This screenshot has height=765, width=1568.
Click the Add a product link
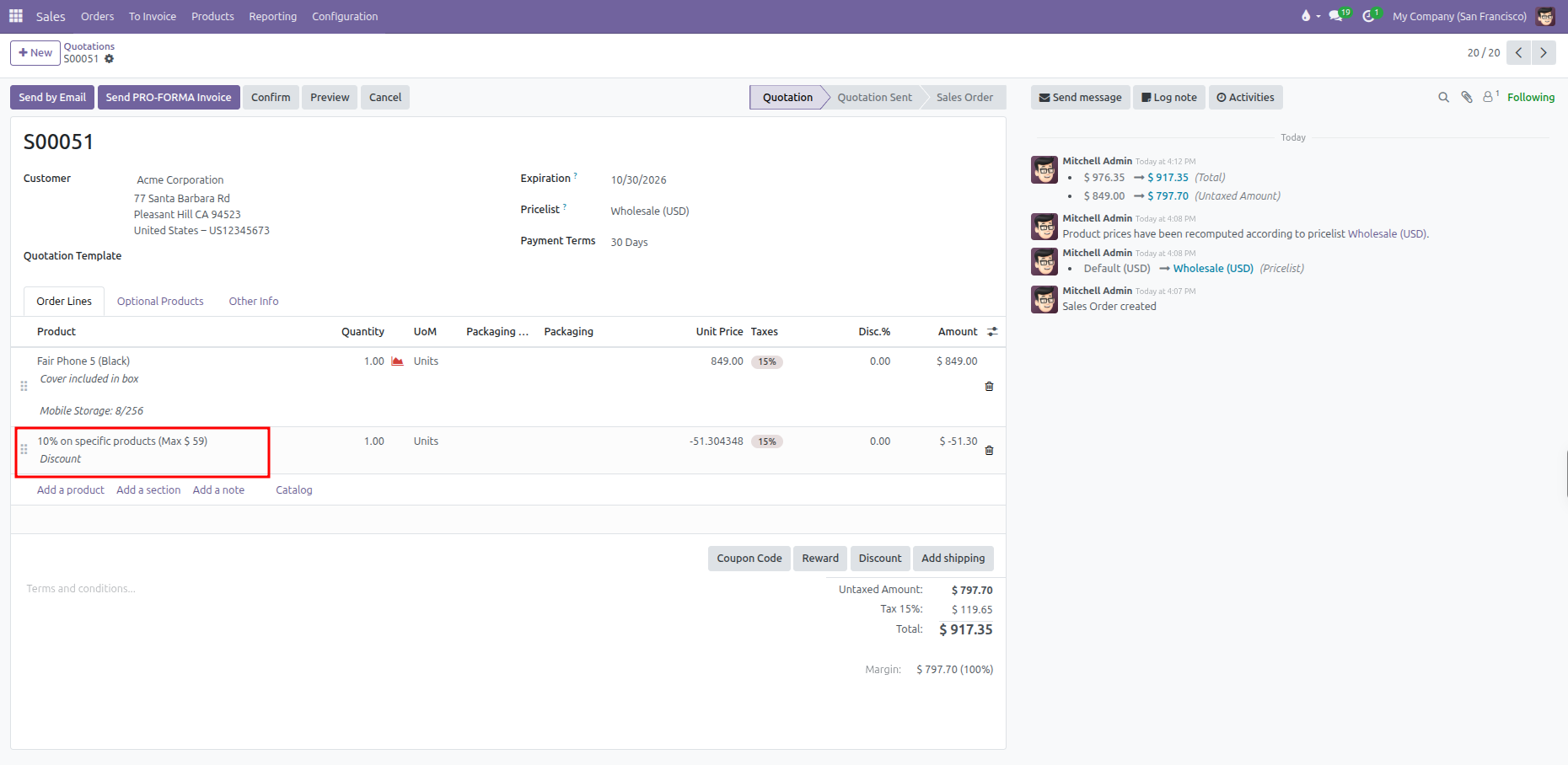(x=71, y=490)
